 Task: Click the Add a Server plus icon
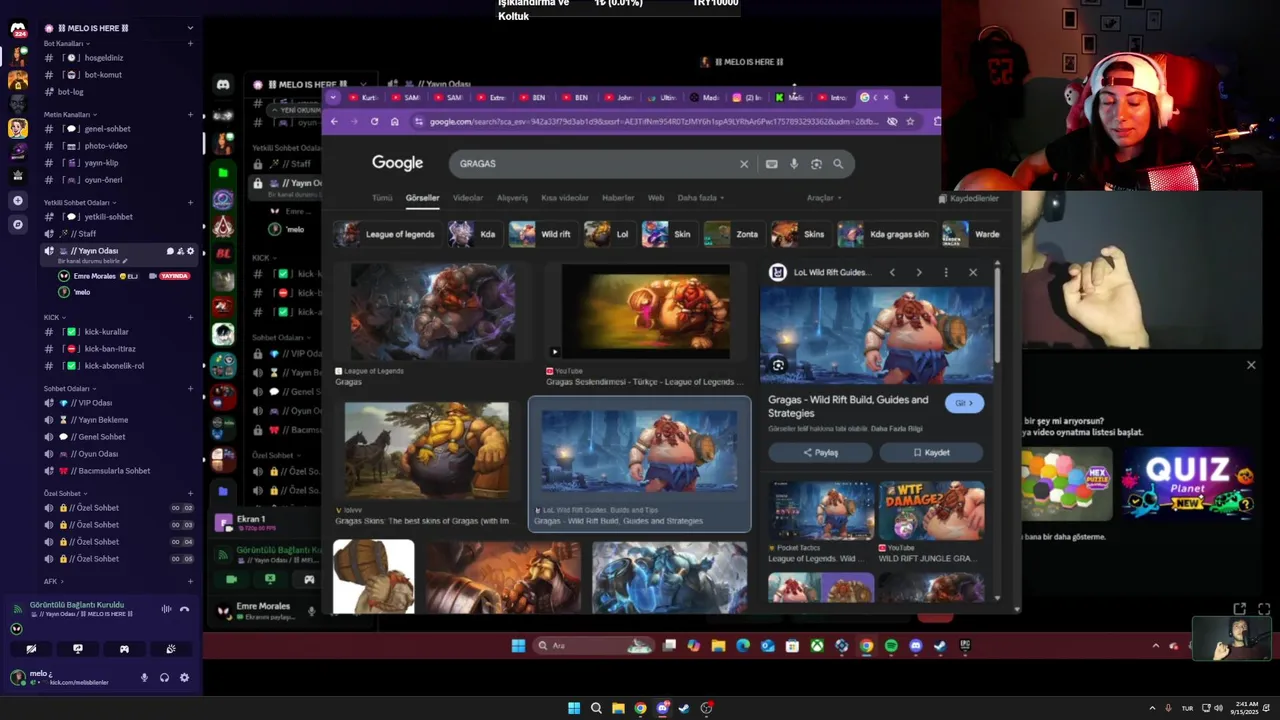(x=17, y=201)
